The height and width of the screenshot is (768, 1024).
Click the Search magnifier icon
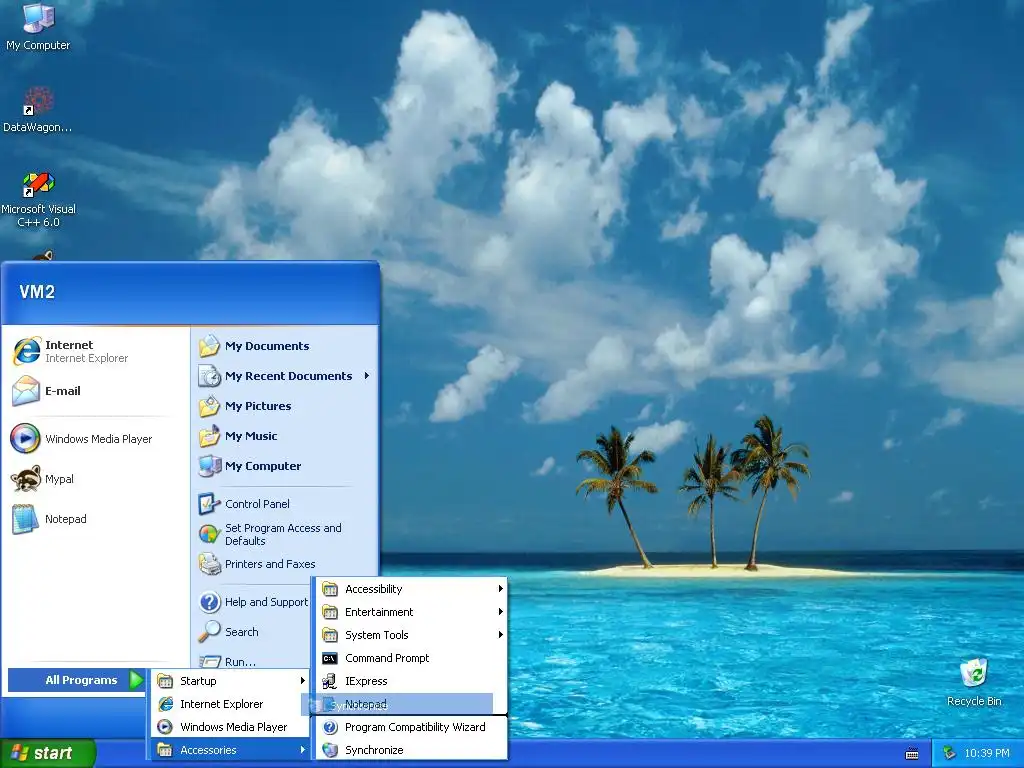click(x=210, y=632)
